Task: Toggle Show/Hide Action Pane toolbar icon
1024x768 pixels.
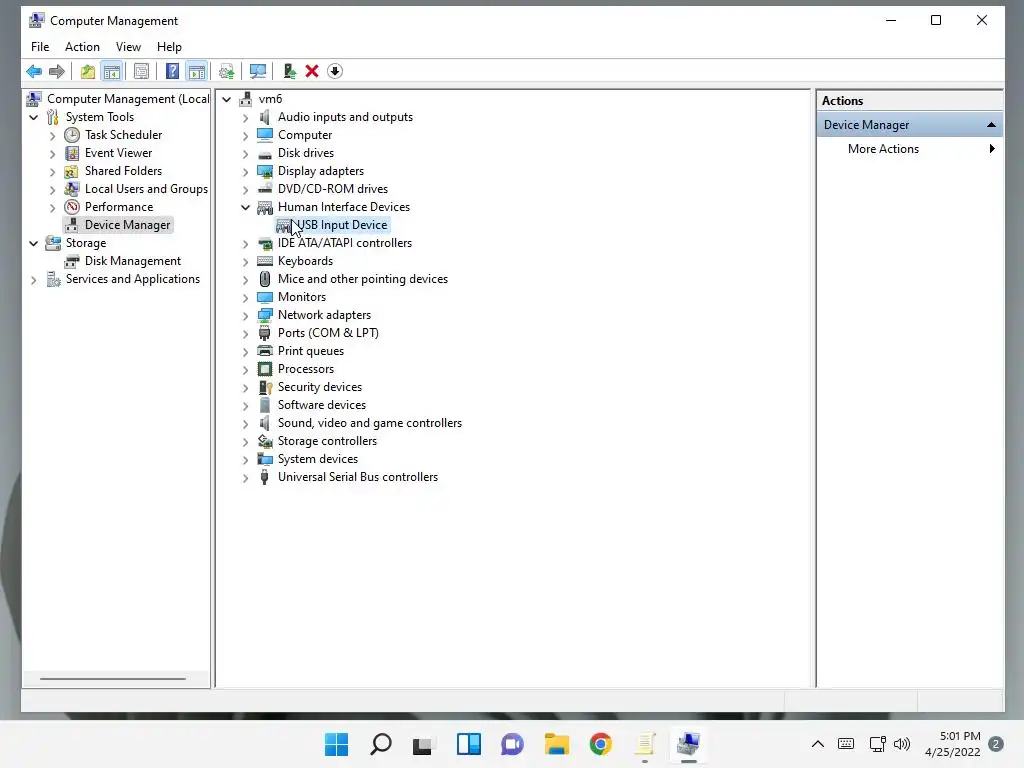Action: pos(197,71)
